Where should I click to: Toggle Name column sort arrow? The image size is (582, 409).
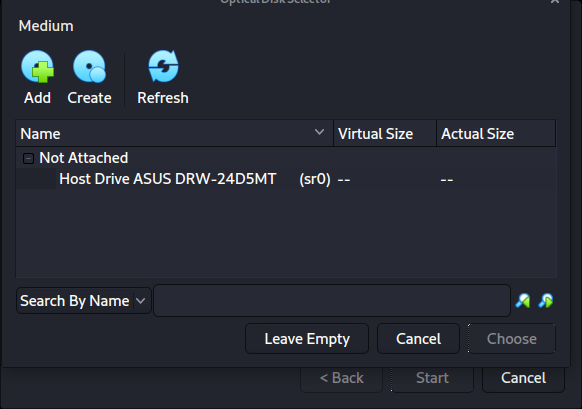(x=319, y=132)
